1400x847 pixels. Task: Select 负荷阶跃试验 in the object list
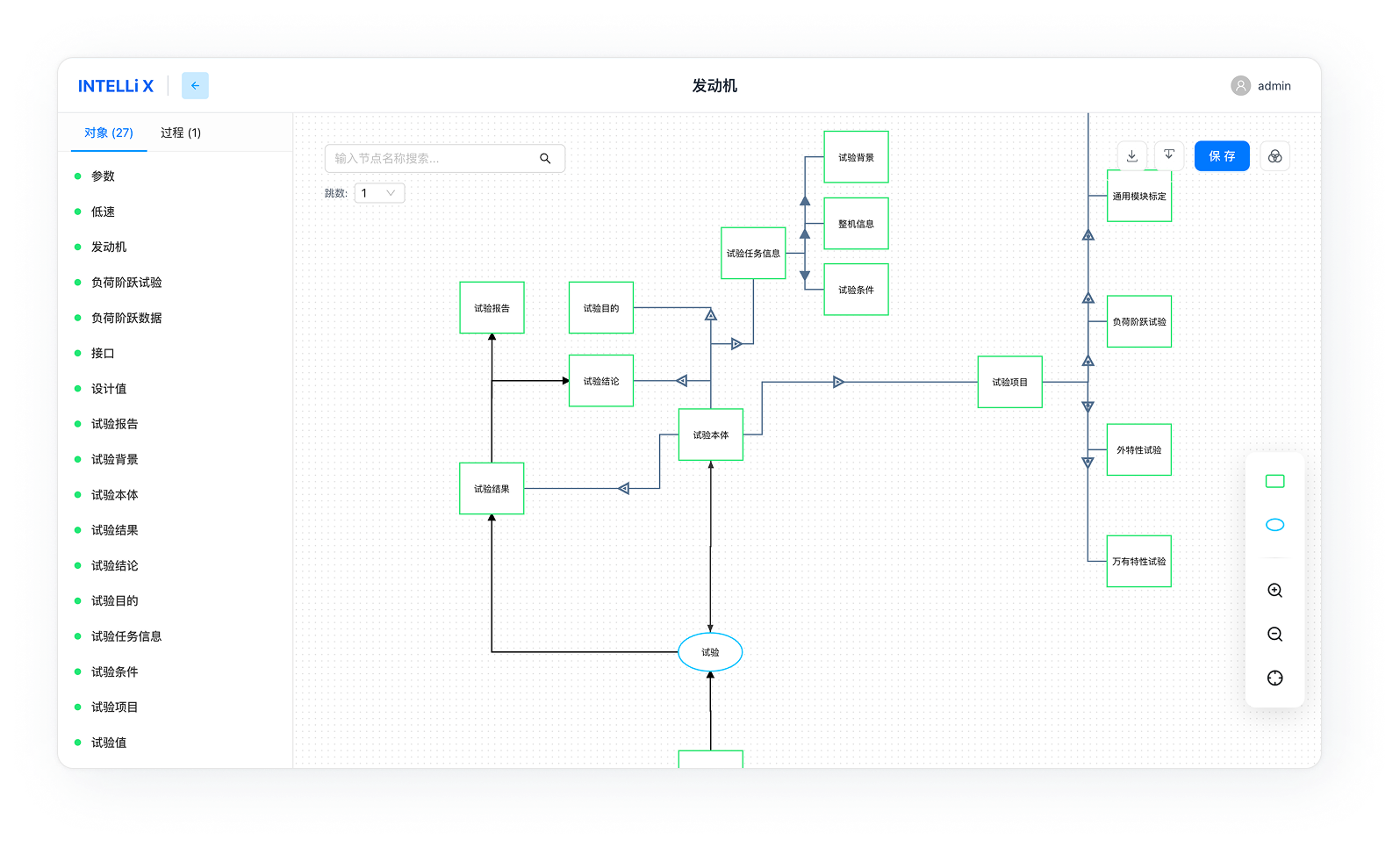point(126,283)
